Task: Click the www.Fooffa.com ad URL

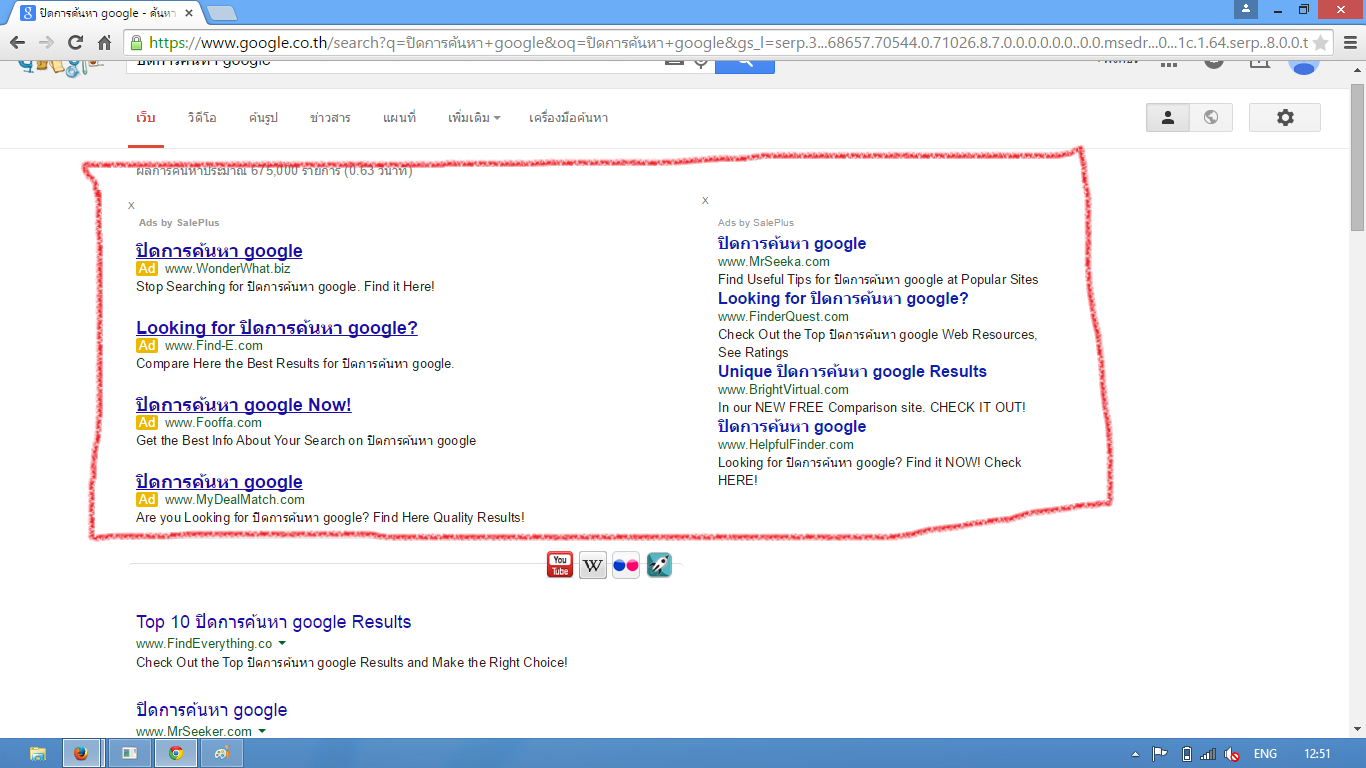Action: (x=213, y=423)
